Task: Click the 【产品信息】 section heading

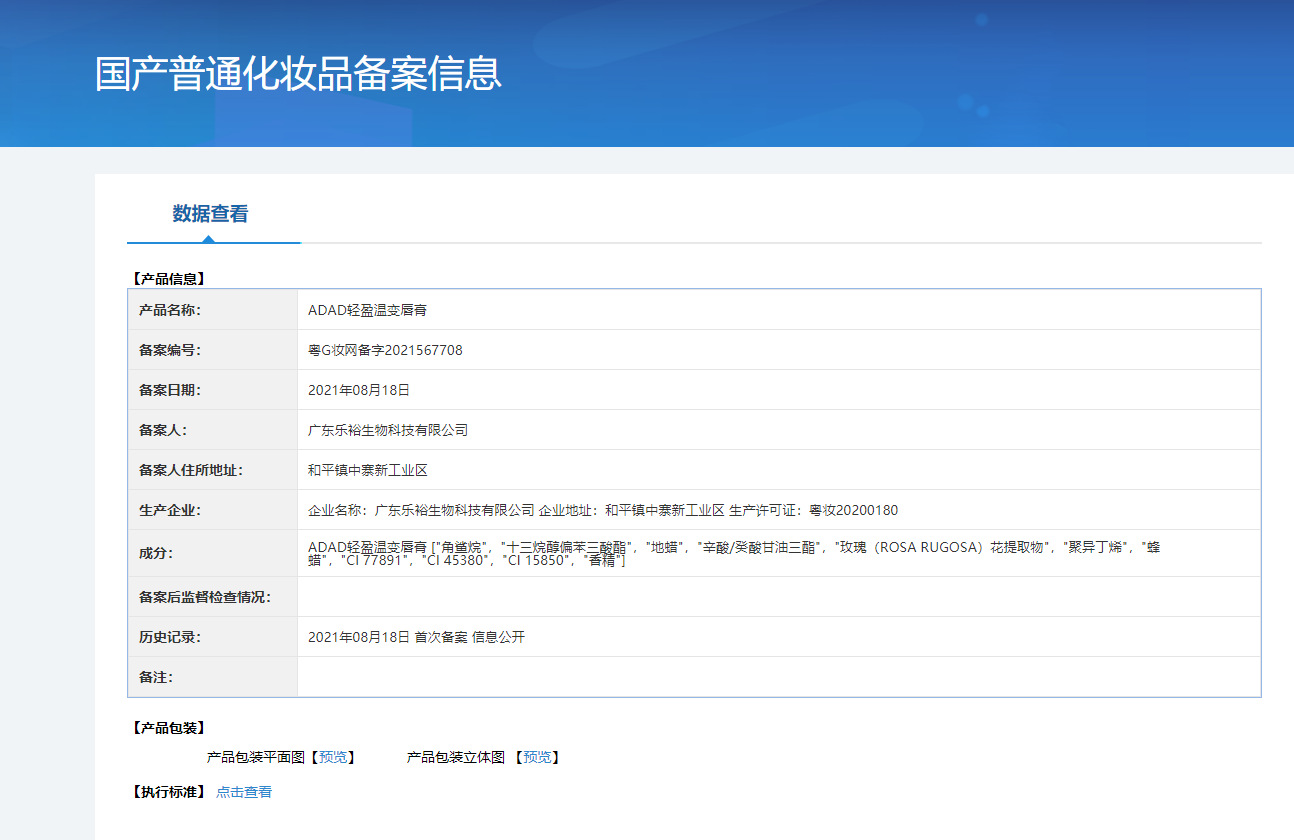Action: (168, 279)
